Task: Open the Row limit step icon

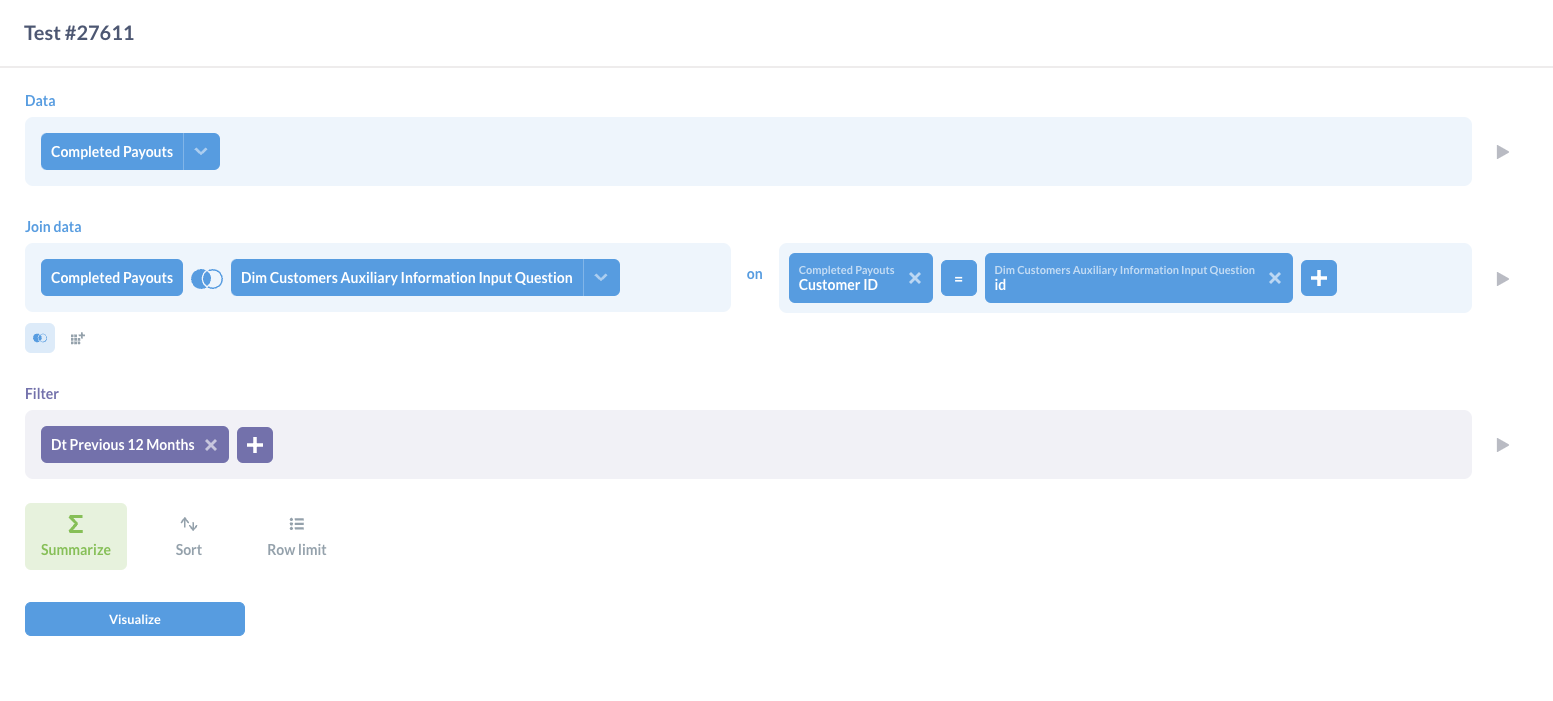Action: click(295, 535)
